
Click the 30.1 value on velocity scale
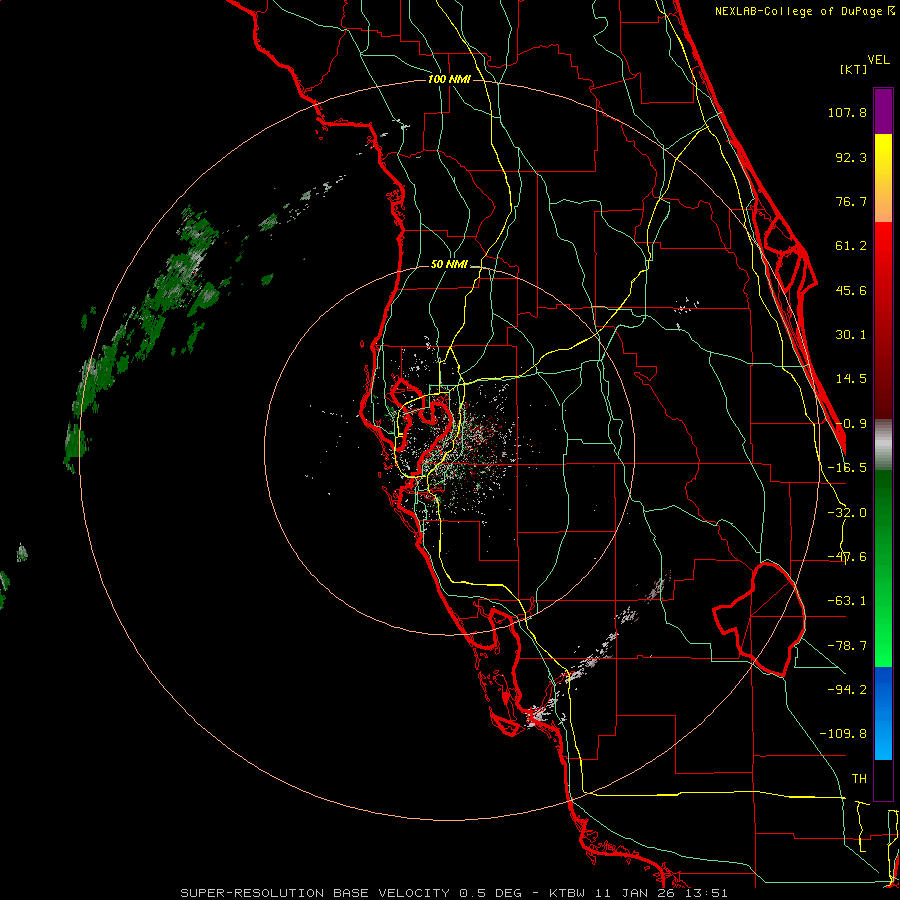coord(851,335)
